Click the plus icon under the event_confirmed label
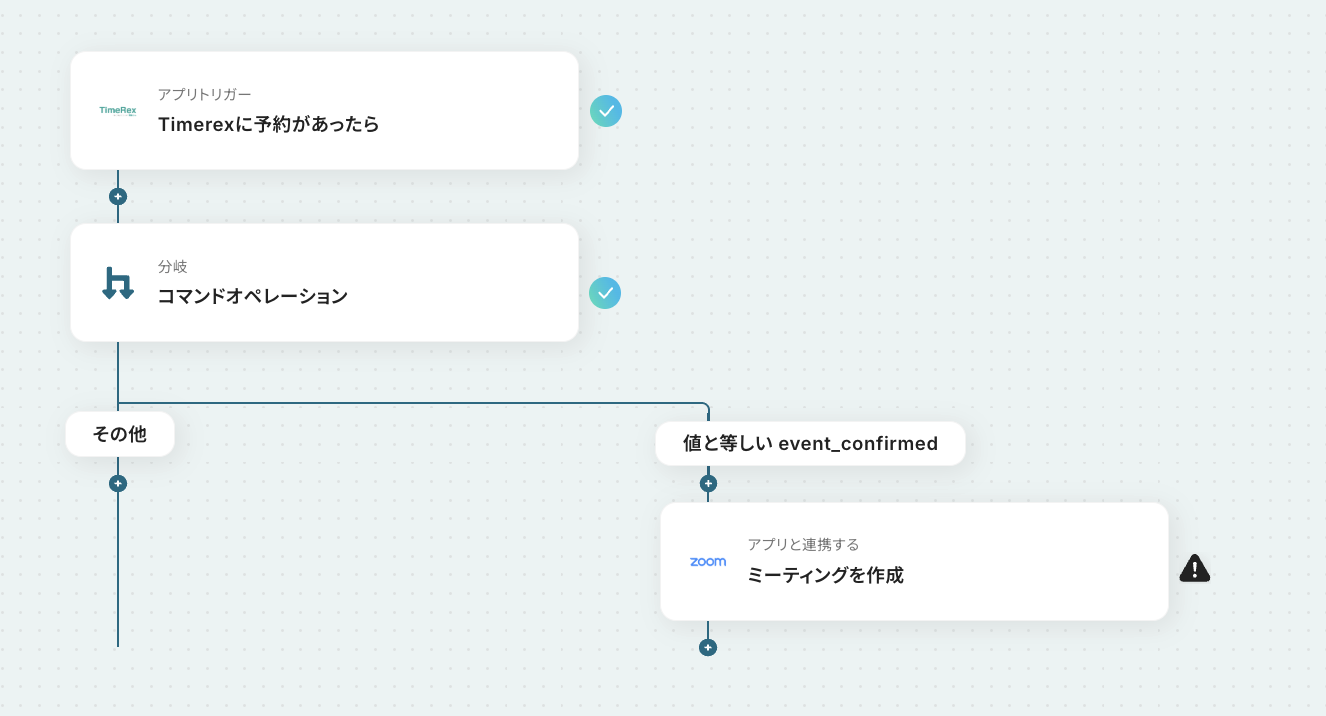The width and height of the screenshot is (1326, 716). 708,482
